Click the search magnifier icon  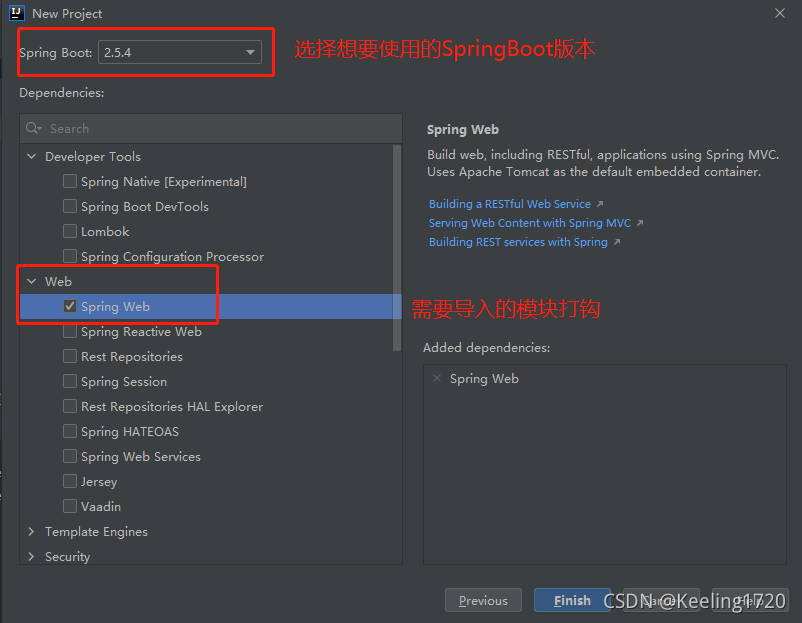pos(33,128)
